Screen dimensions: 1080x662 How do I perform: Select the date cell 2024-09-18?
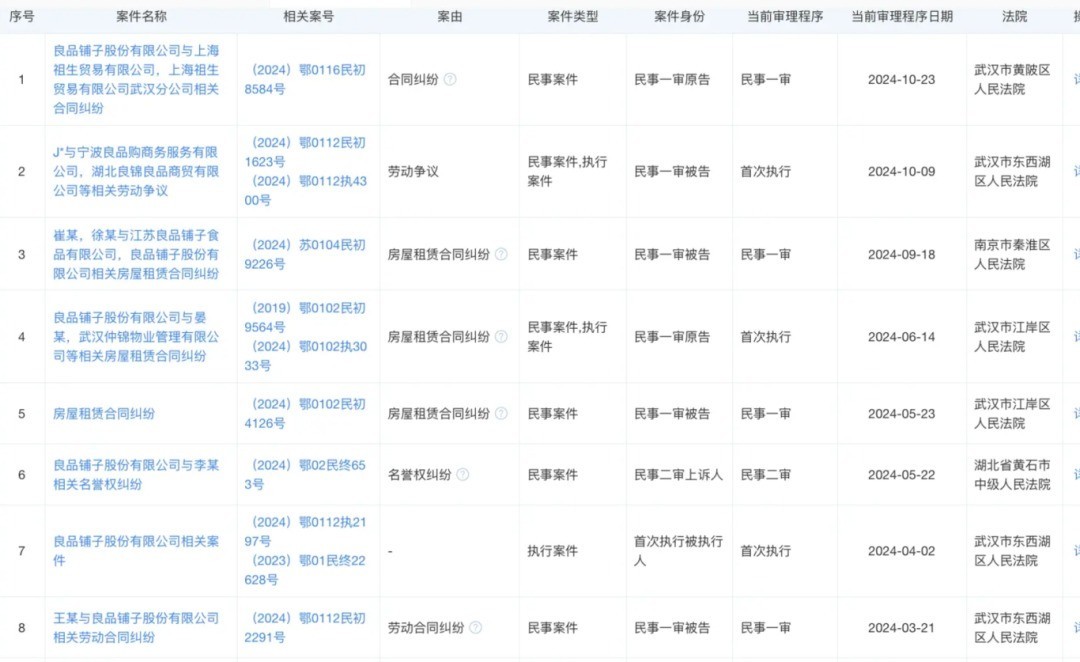pyautogui.click(x=902, y=254)
